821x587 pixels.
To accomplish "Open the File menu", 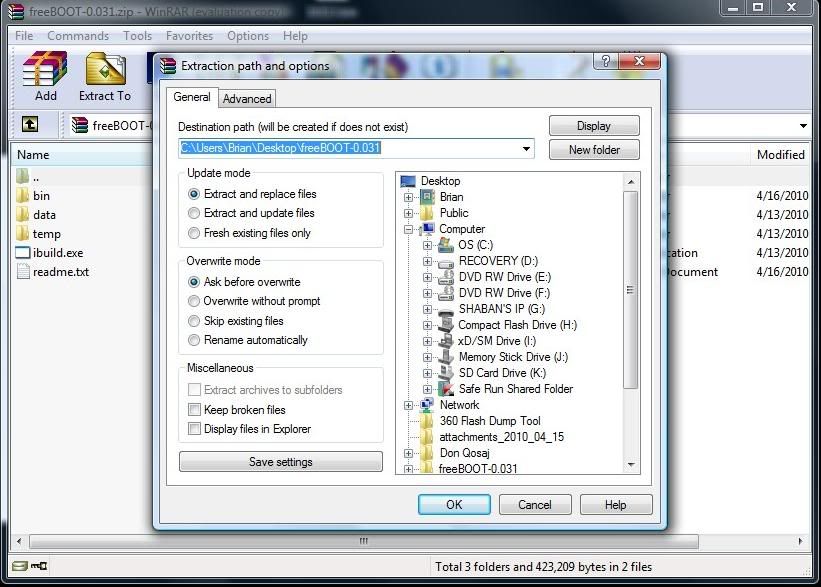I will tap(24, 36).
